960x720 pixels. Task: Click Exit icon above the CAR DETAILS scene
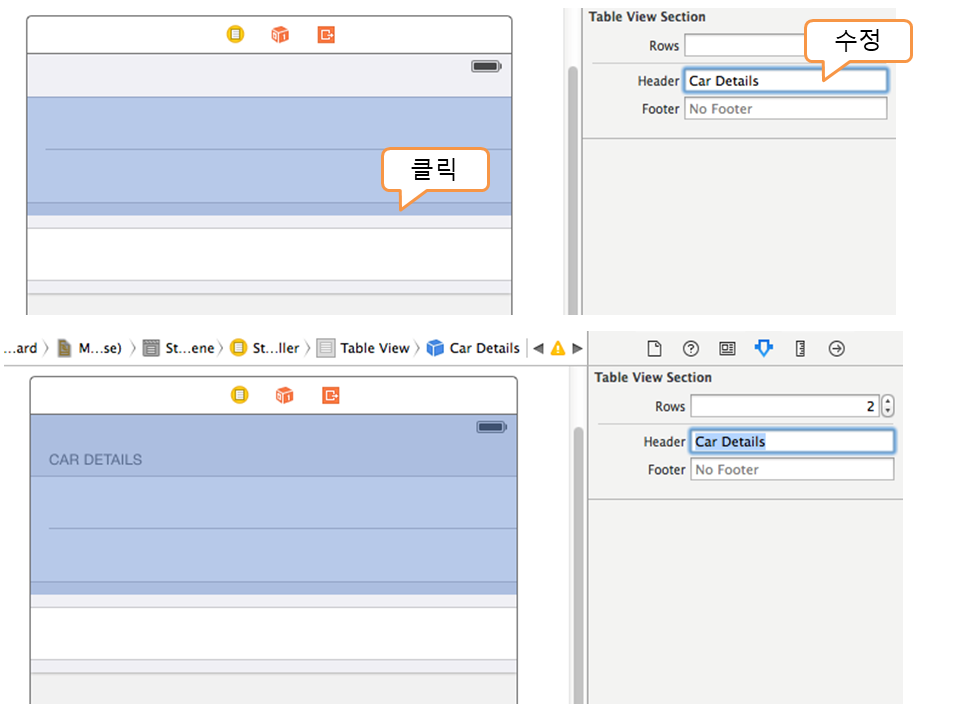tap(331, 395)
